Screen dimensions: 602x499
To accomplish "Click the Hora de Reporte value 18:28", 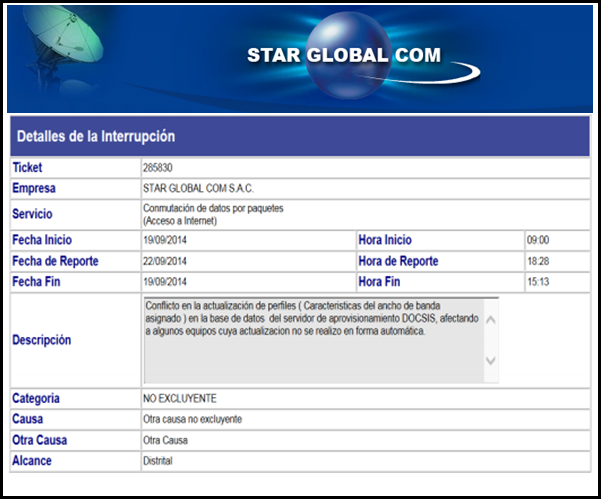I will click(539, 261).
